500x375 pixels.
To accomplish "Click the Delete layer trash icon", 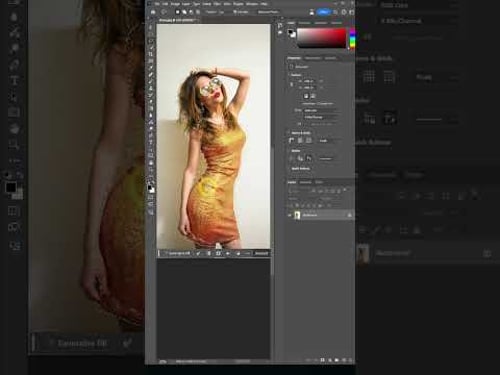I will (x=351, y=360).
